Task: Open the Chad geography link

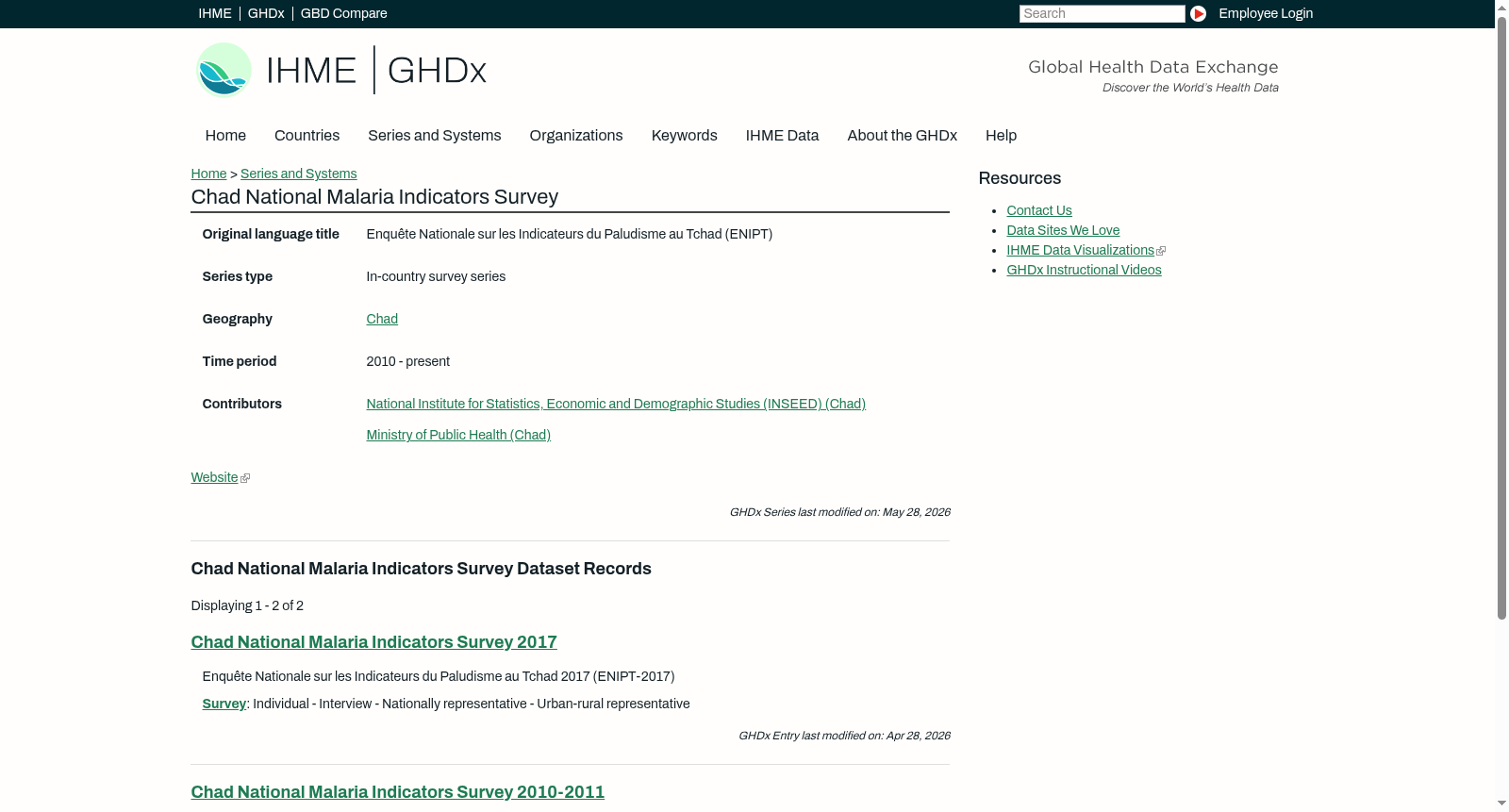Action: (382, 319)
